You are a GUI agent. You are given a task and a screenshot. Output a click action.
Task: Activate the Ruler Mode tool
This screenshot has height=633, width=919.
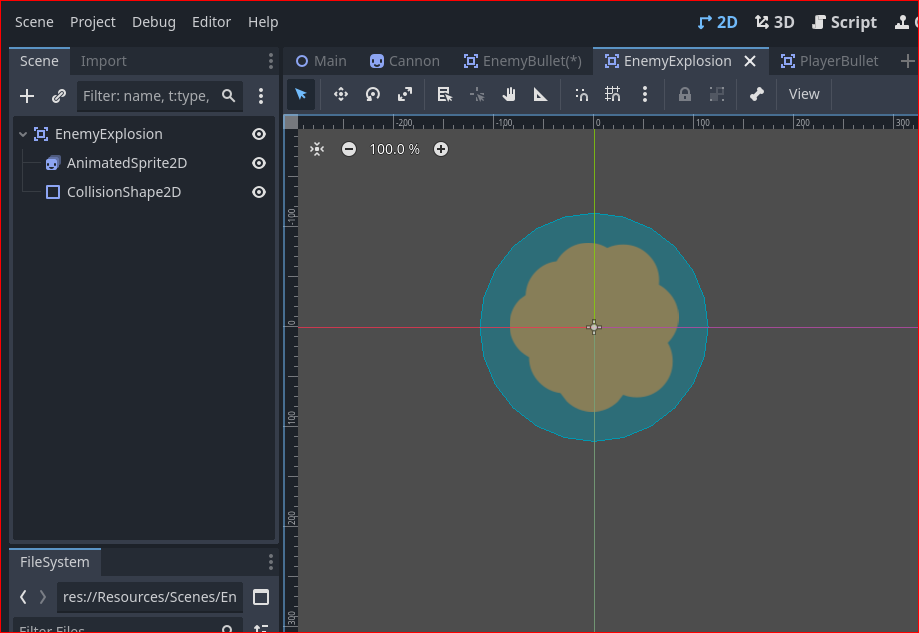point(540,94)
